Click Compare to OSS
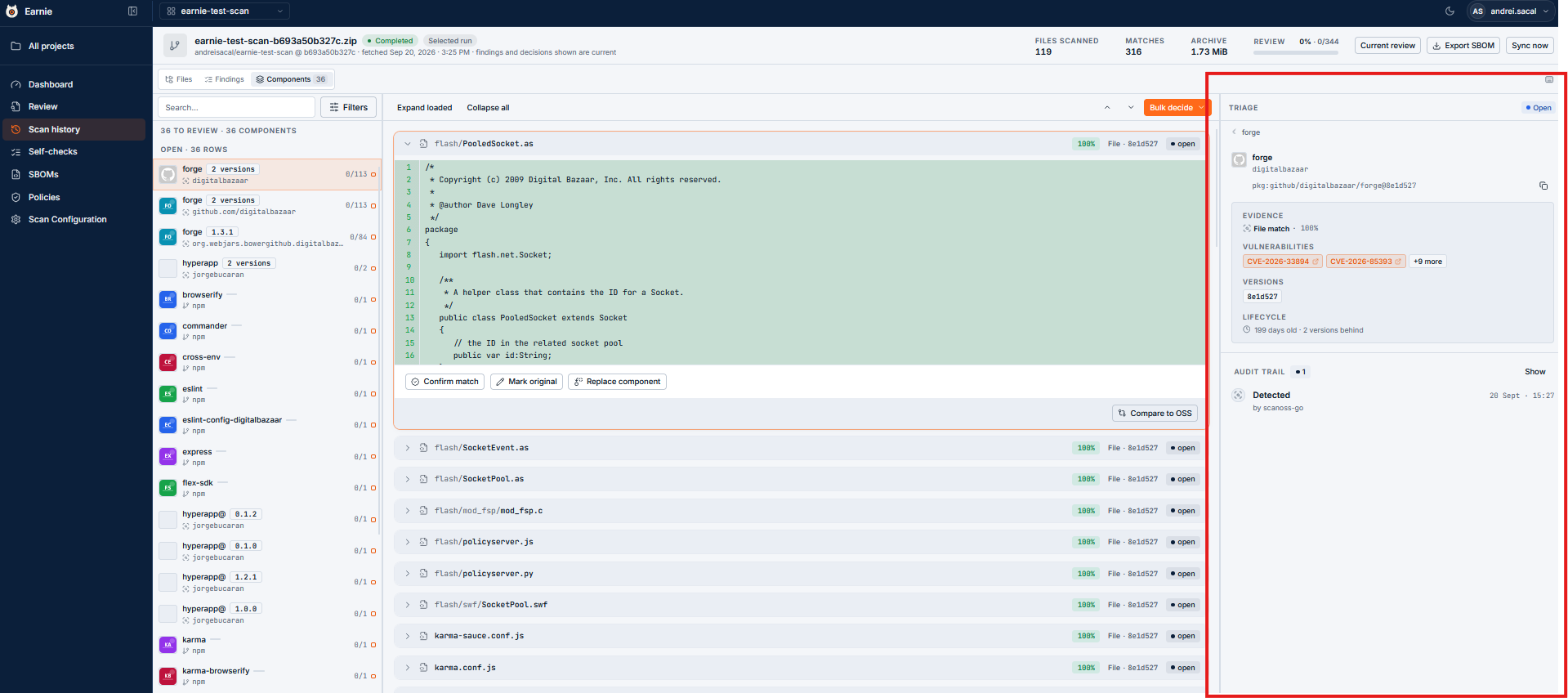 1155,414
